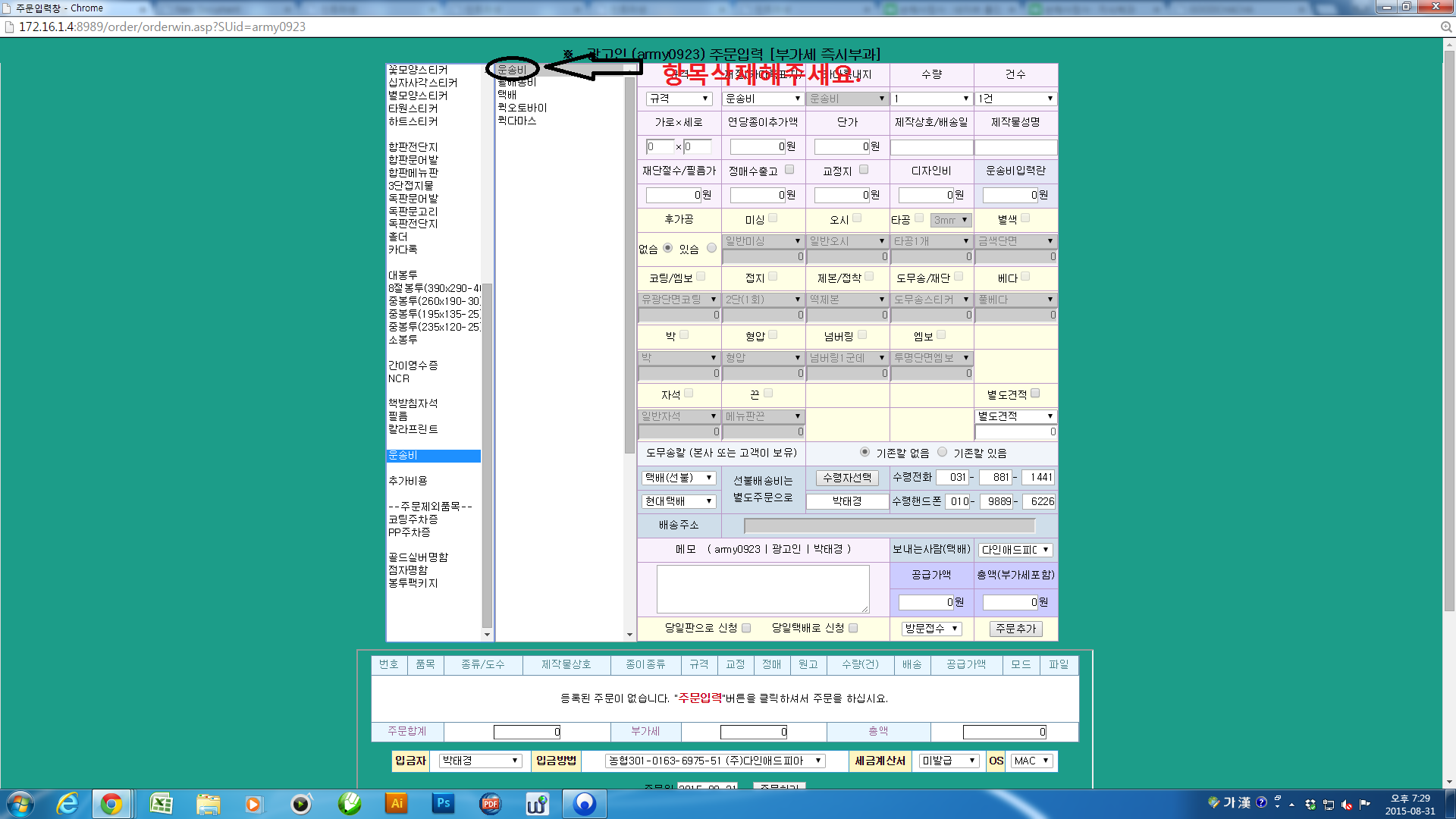
Task: Check the 당일판으로 신청 checkbox
Action: click(746, 628)
